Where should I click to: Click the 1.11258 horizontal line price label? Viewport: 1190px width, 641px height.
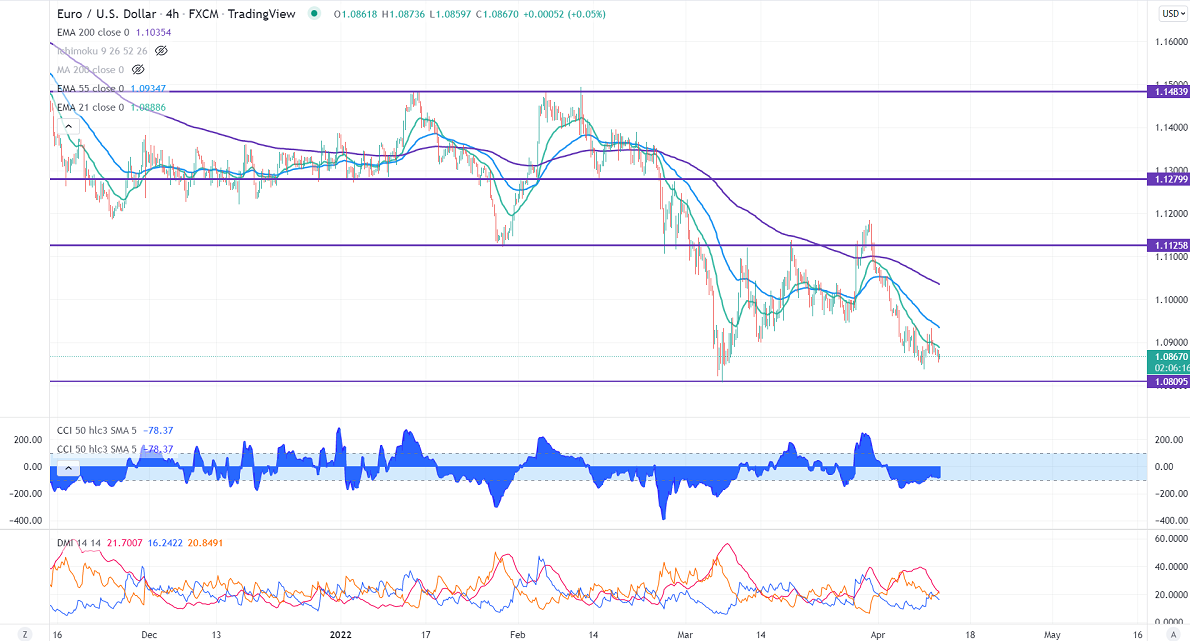click(x=1170, y=246)
